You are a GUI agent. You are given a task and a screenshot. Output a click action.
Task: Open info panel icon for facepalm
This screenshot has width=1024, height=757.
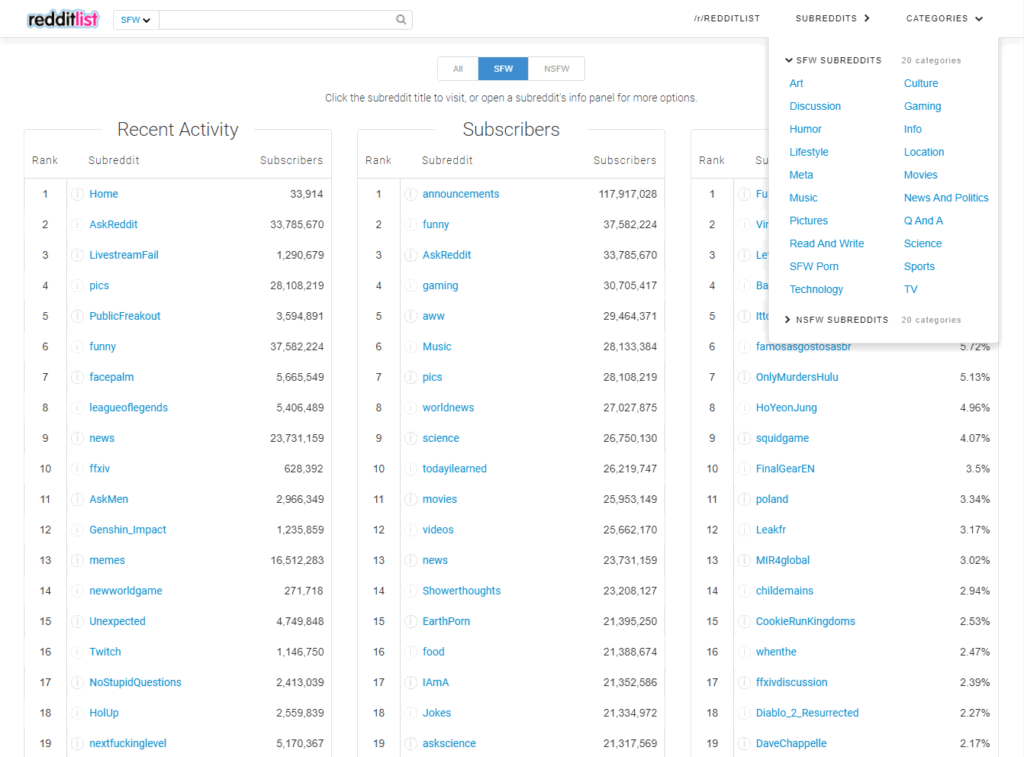[x=77, y=378]
